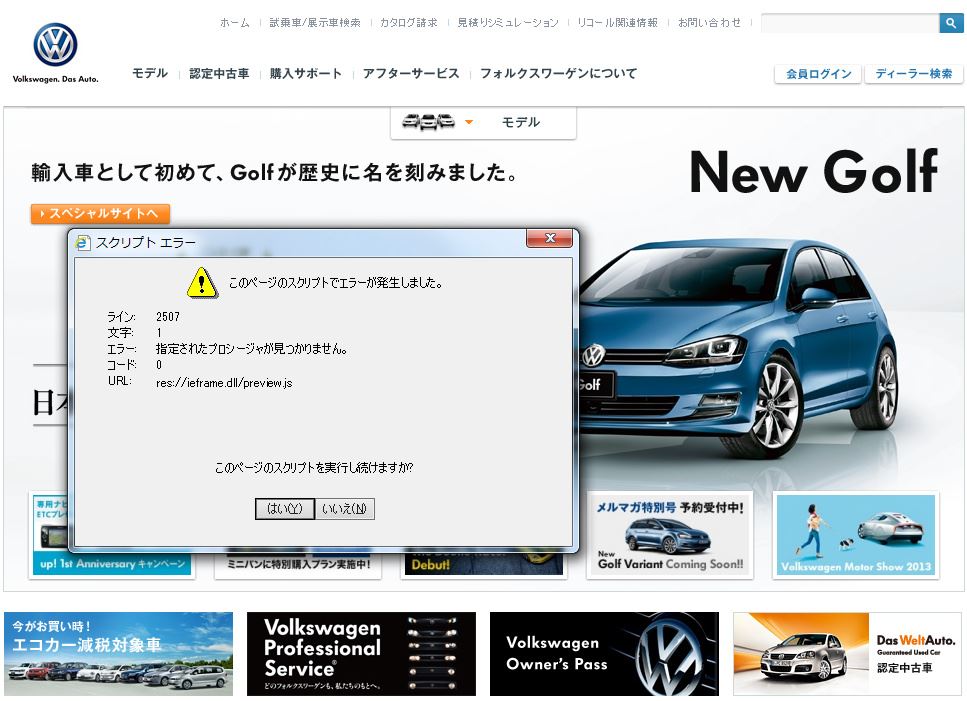The image size is (967, 701).
Task: Open the Volkswagen Owner's Pass banner
Action: pyautogui.click(x=604, y=654)
